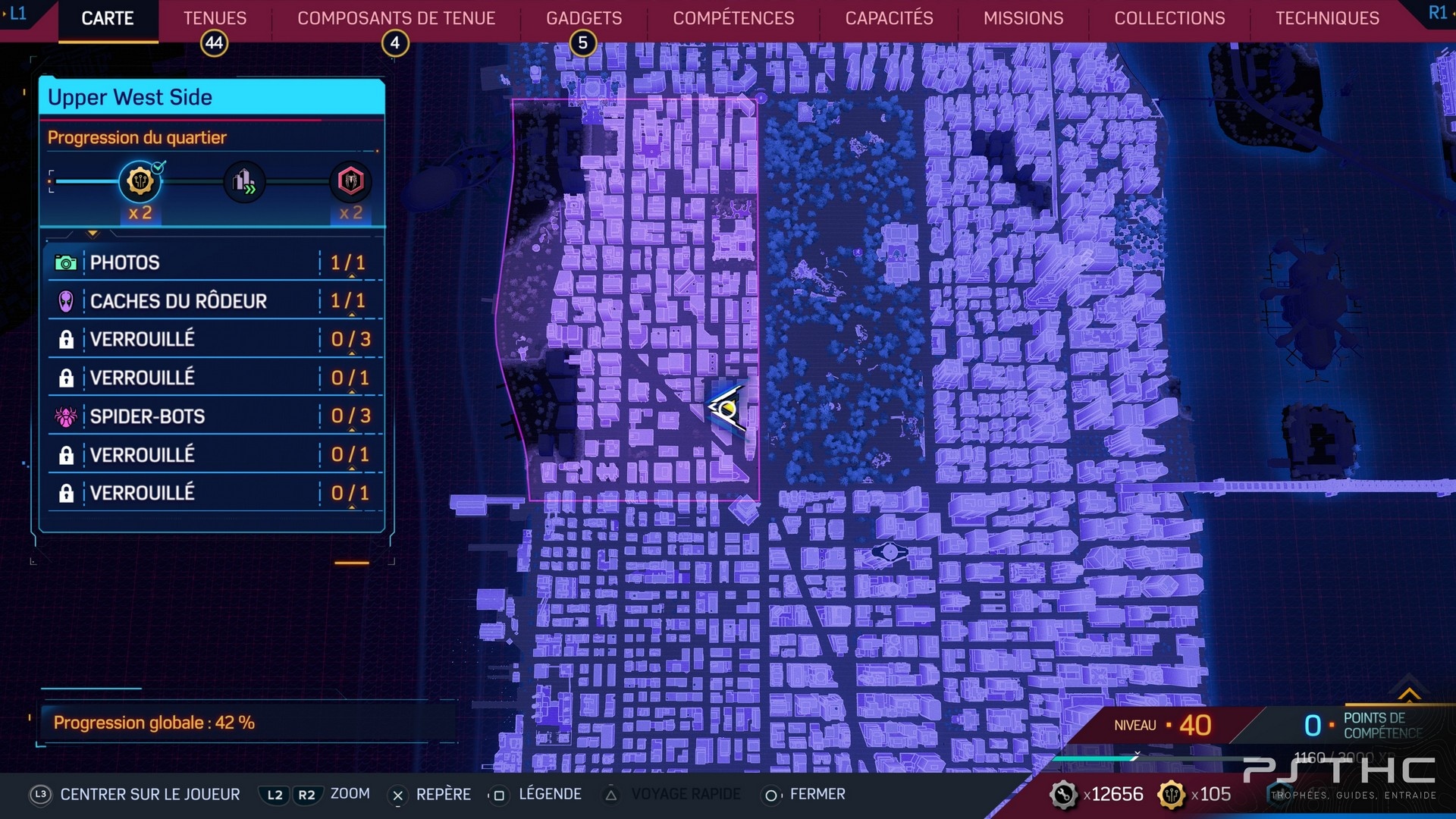Select the CACHES DU RÔDEUR row
The width and height of the screenshot is (1456, 819).
[215, 301]
